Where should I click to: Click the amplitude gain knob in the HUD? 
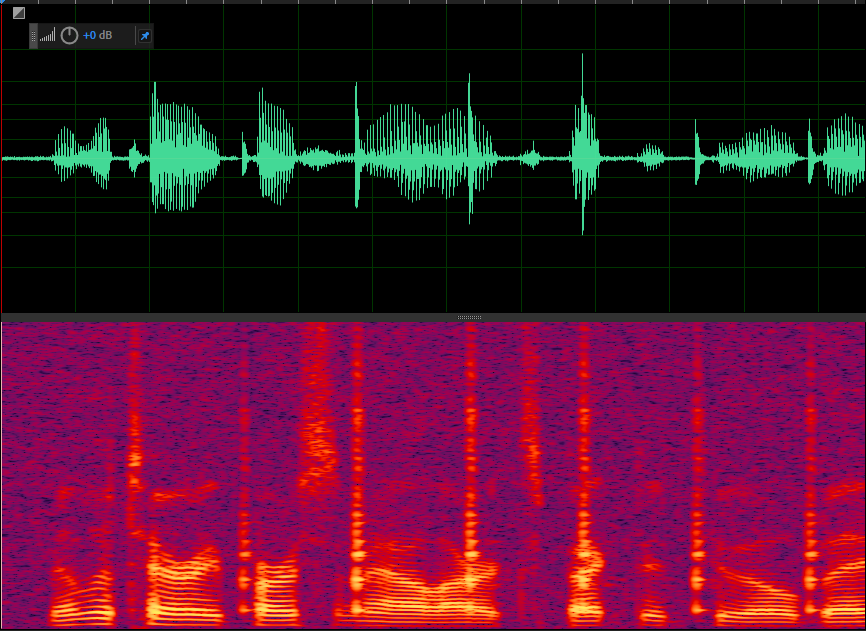click(69, 36)
